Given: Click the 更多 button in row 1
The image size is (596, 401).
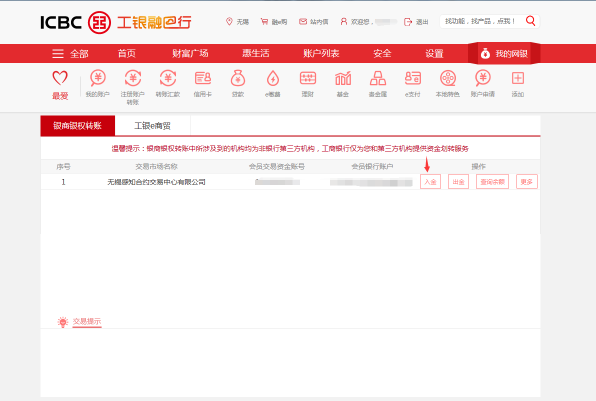Looking at the screenshot, I should [526, 182].
